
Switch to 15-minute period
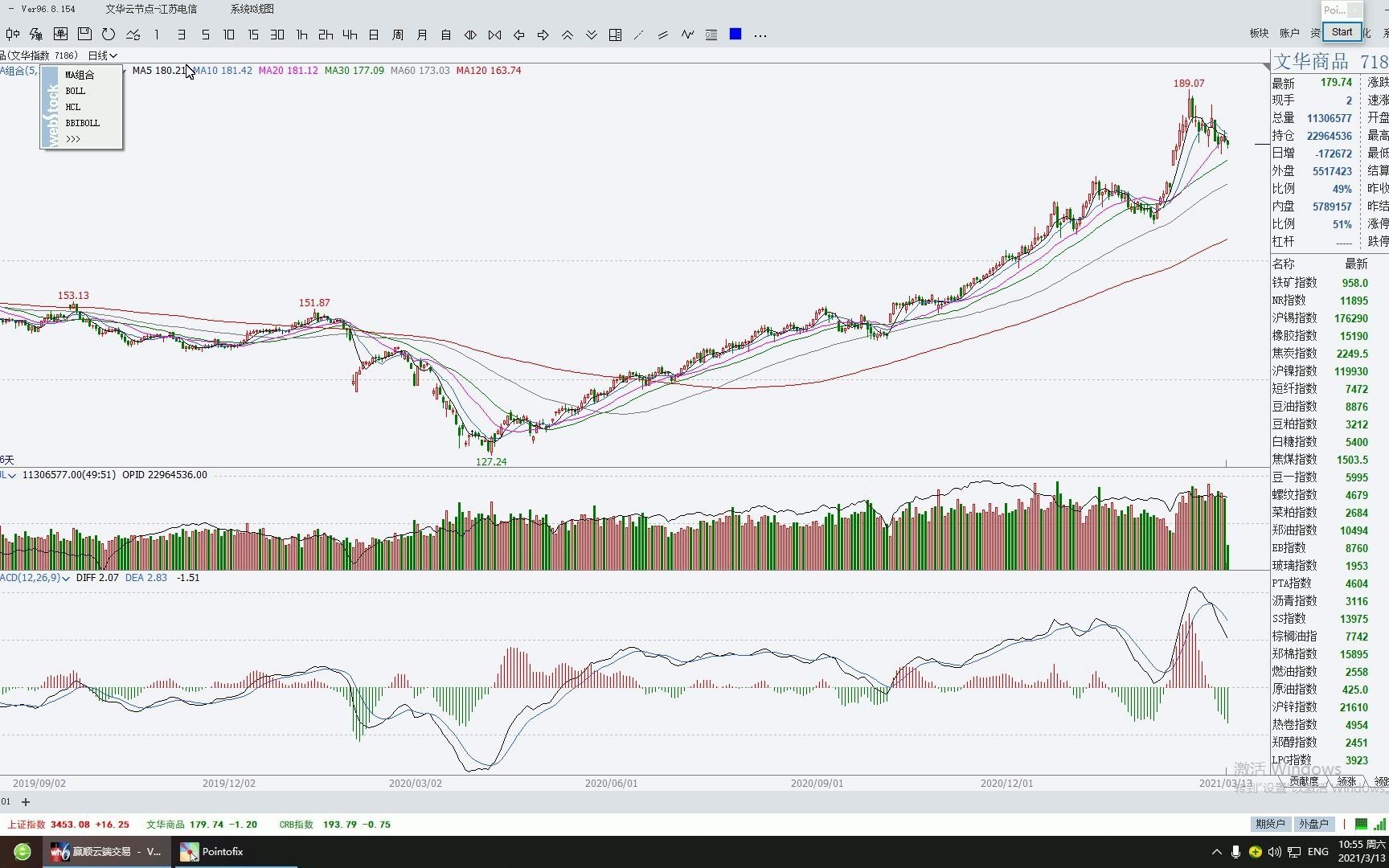coord(253,35)
